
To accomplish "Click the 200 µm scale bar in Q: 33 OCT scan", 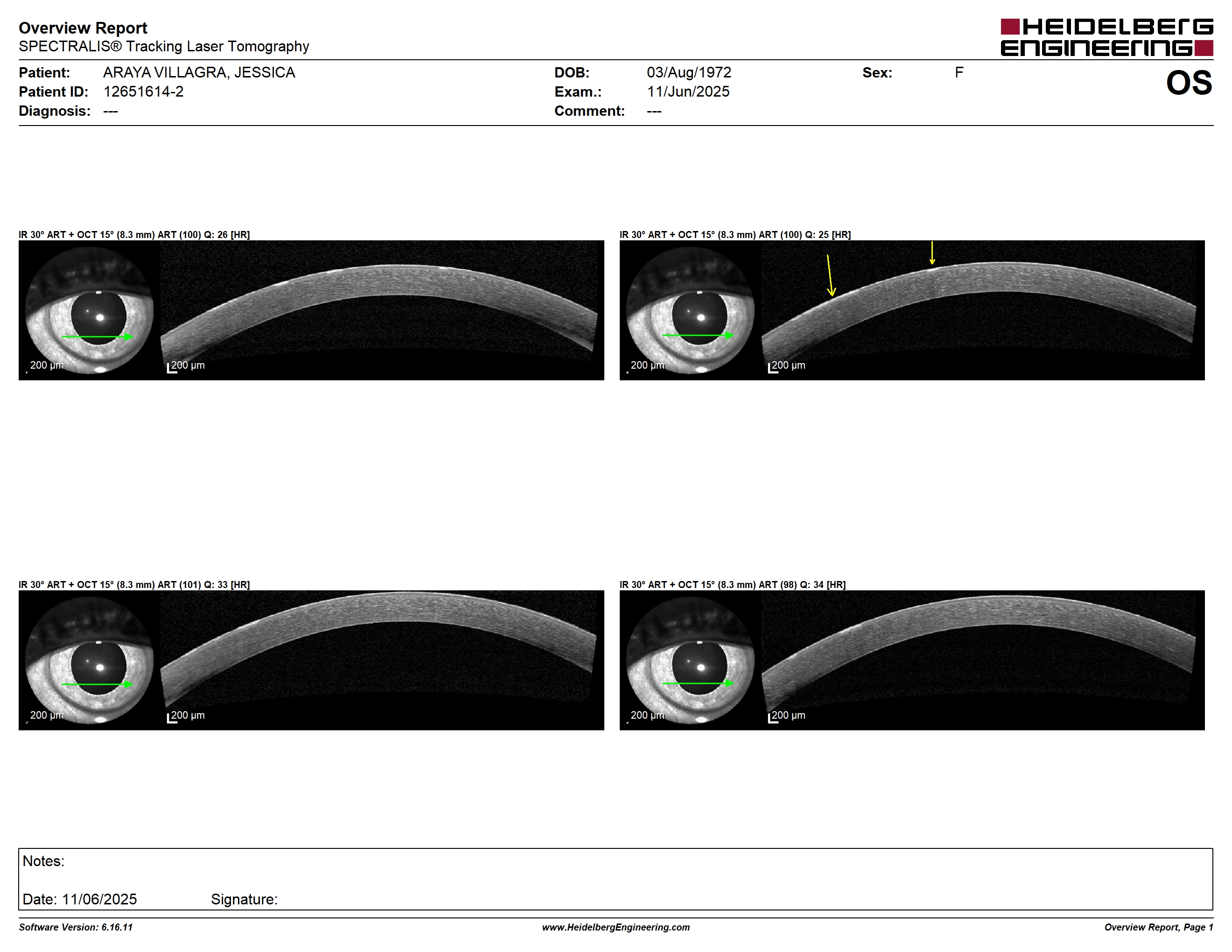I will tap(186, 717).
